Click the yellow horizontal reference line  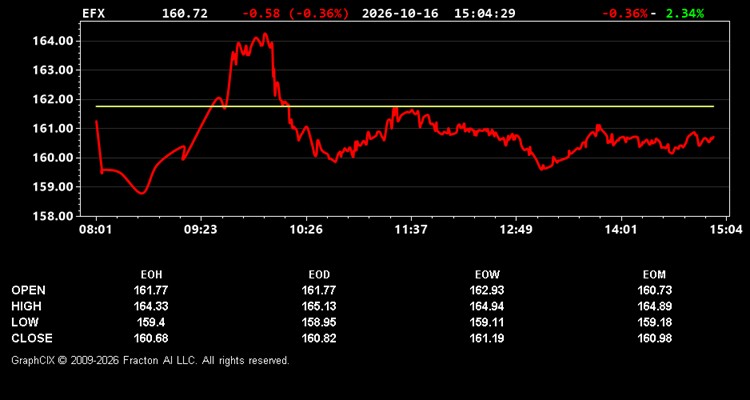pos(405,106)
